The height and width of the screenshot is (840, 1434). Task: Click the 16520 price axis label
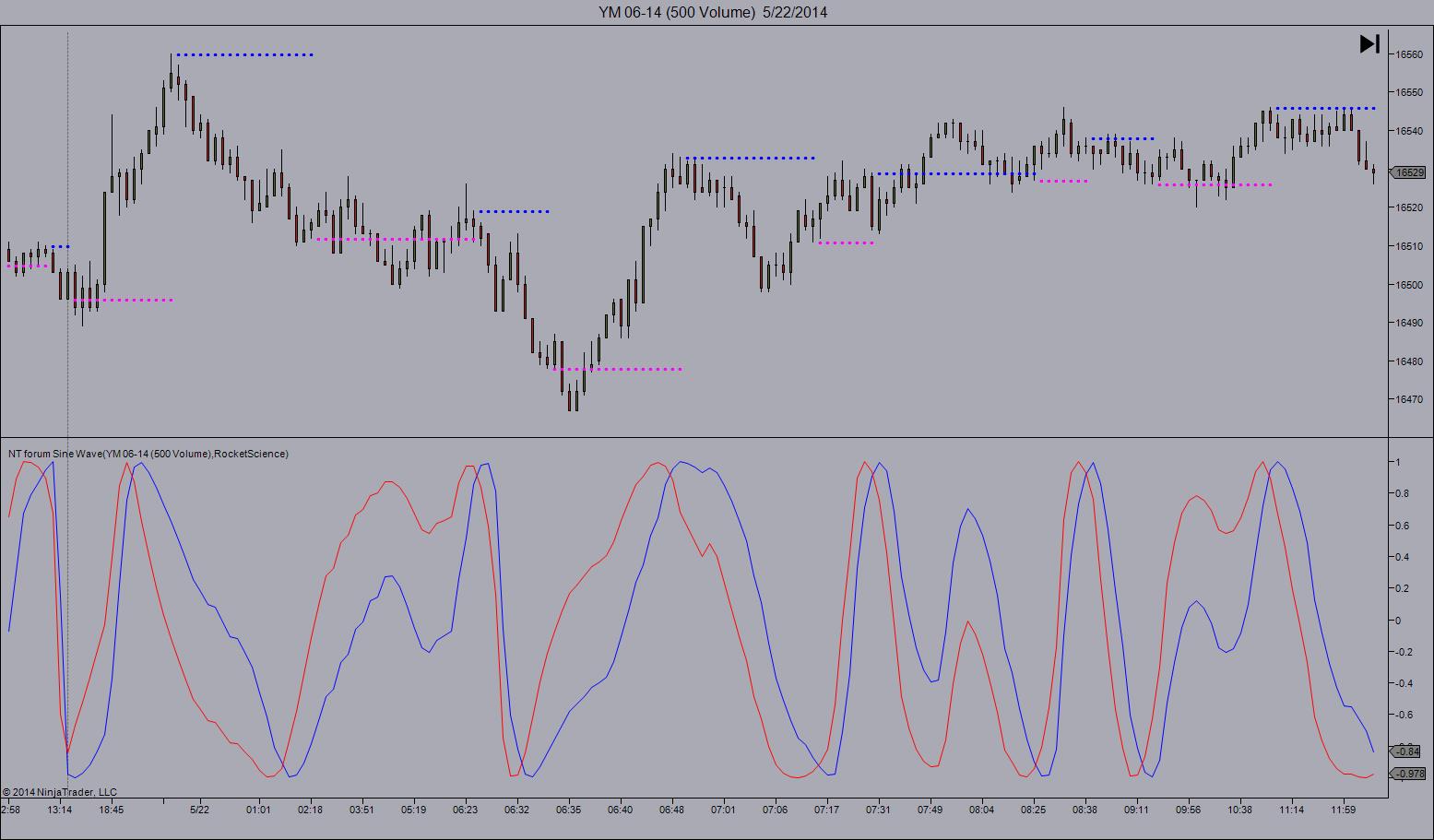pos(1408,207)
